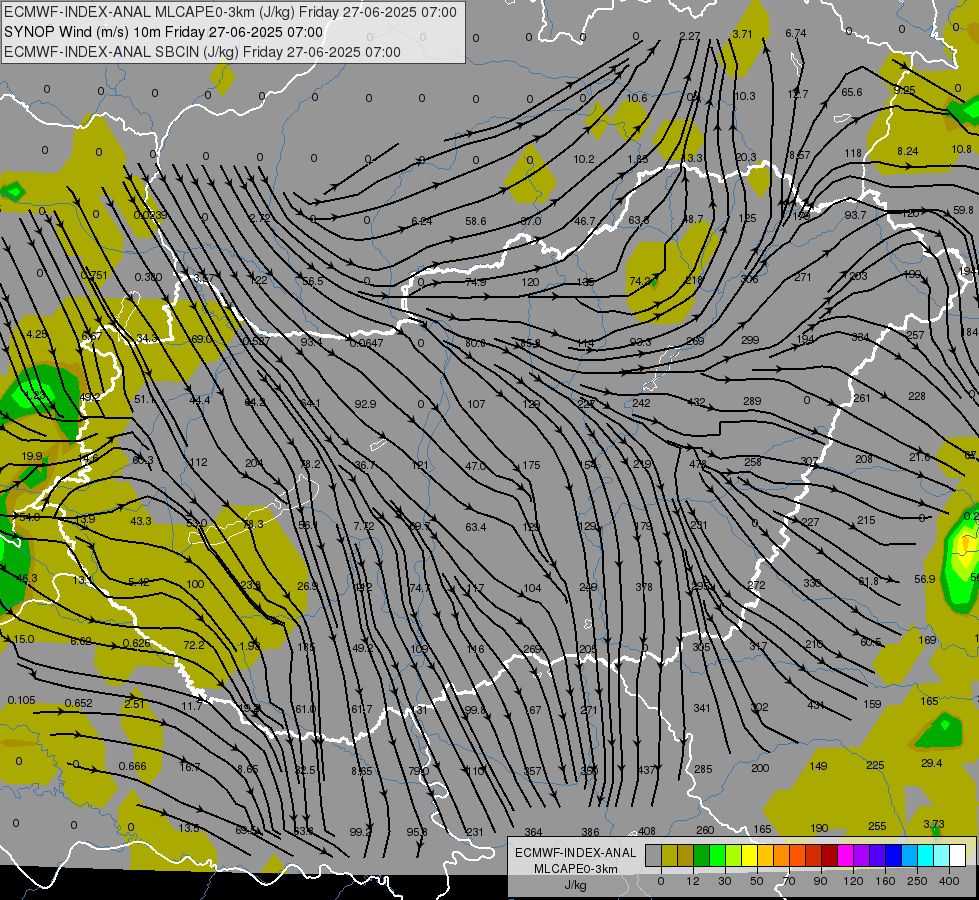Click the map value 0.0647
Screen dimensions: 979x900
(367, 344)
